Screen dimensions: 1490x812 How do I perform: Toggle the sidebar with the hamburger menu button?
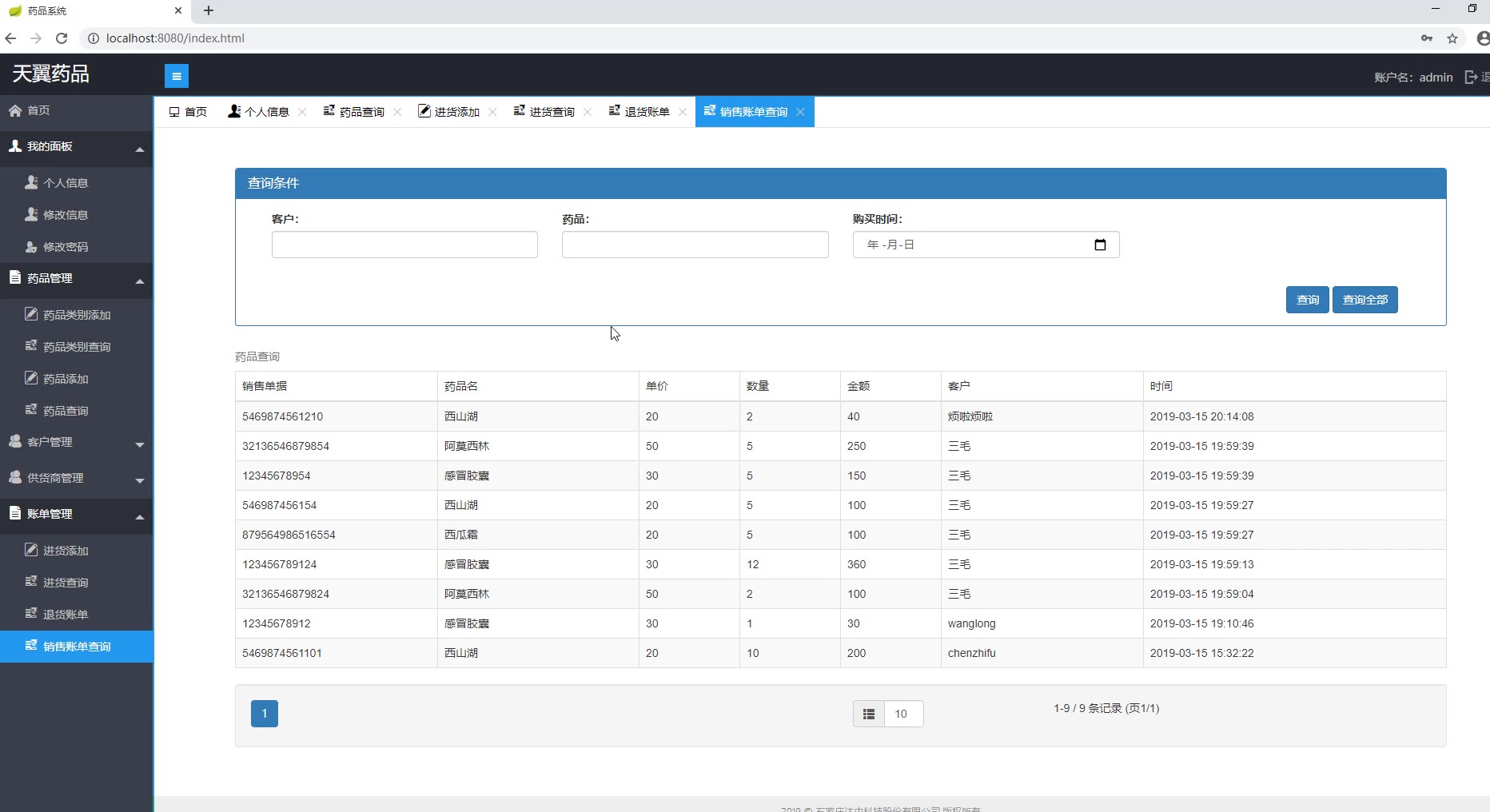177,76
